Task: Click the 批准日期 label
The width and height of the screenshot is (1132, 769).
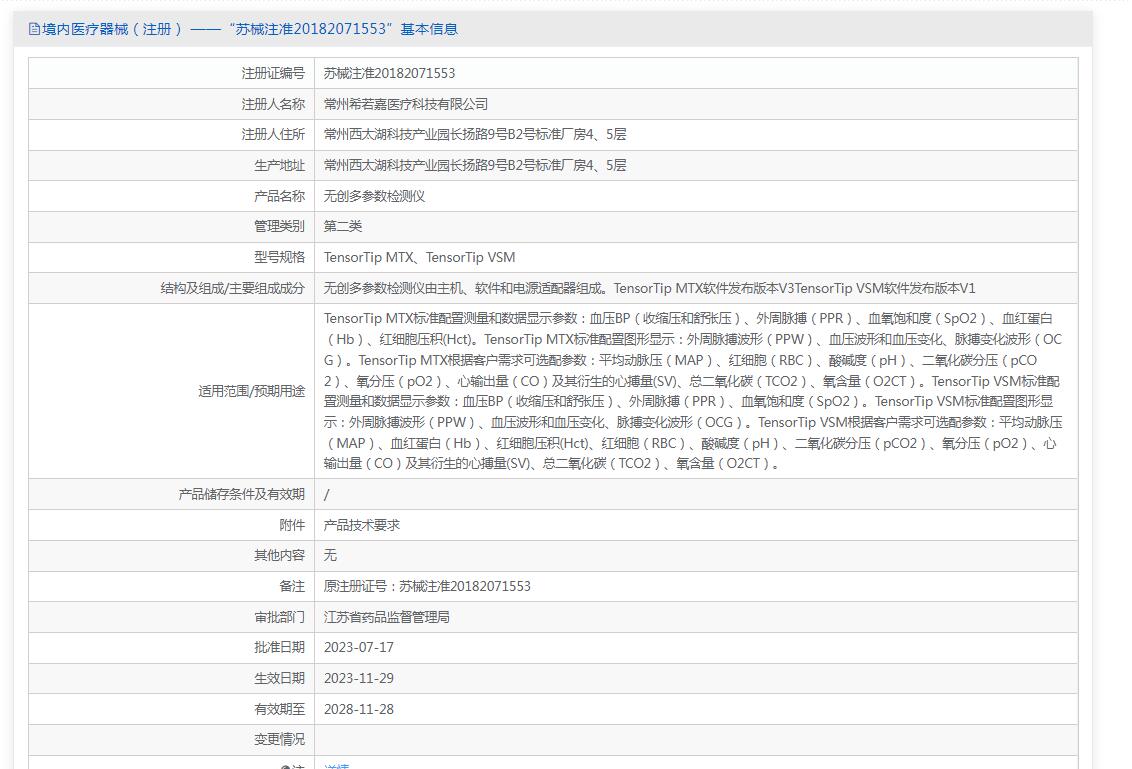Action: point(279,647)
